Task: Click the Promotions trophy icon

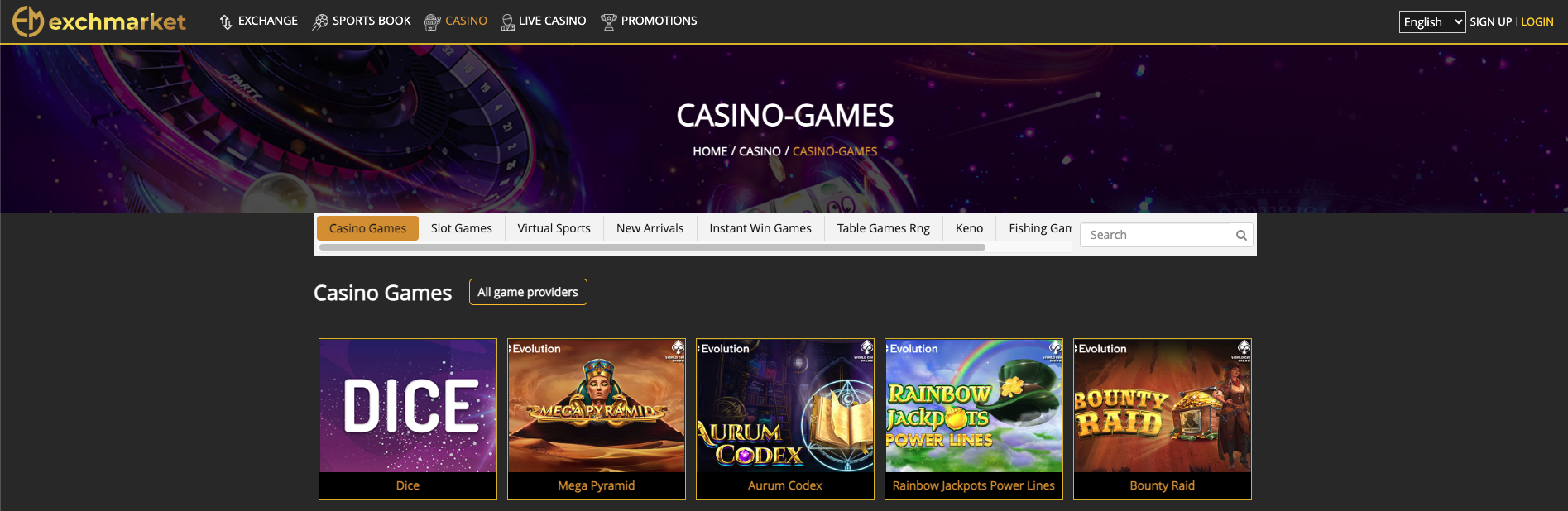Action: pos(609,22)
